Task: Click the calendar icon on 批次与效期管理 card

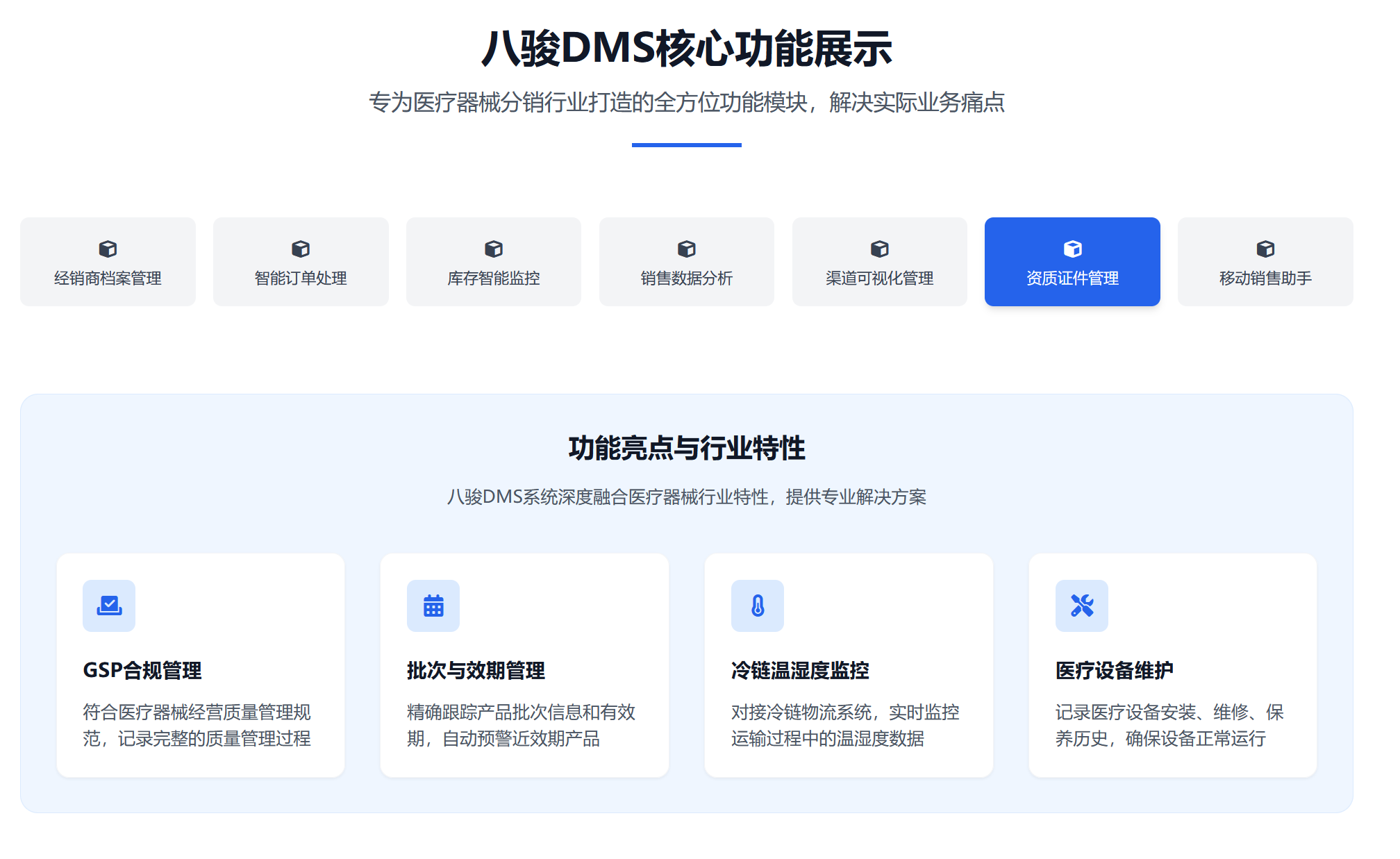Action: pyautogui.click(x=433, y=606)
